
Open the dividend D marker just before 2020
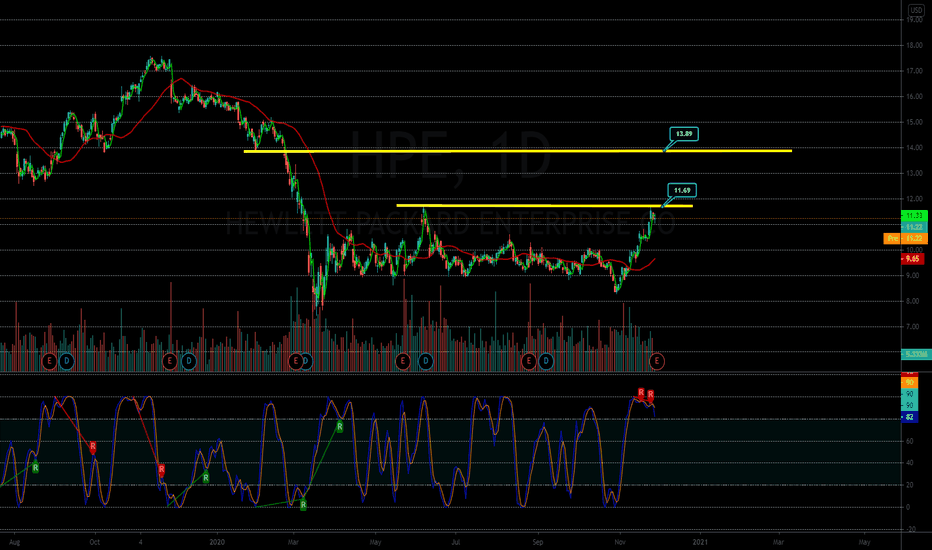pyautogui.click(x=189, y=360)
